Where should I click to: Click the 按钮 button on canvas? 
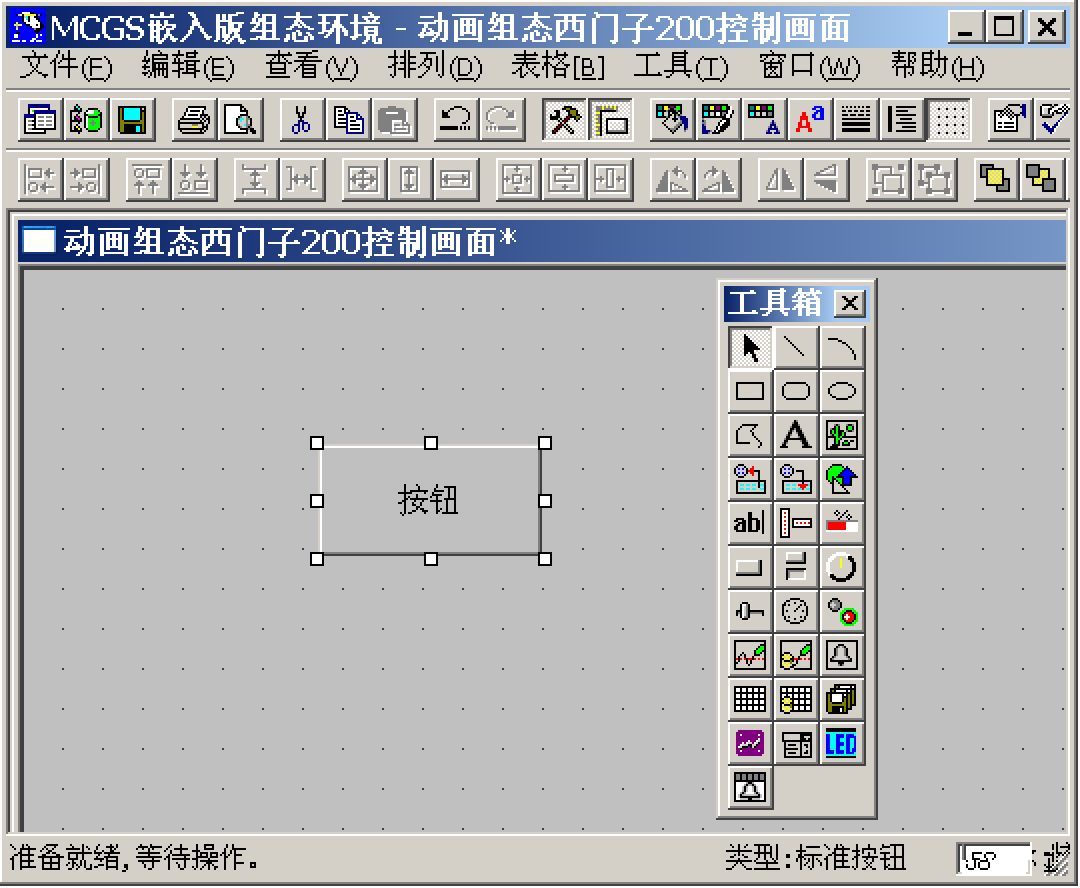point(430,501)
